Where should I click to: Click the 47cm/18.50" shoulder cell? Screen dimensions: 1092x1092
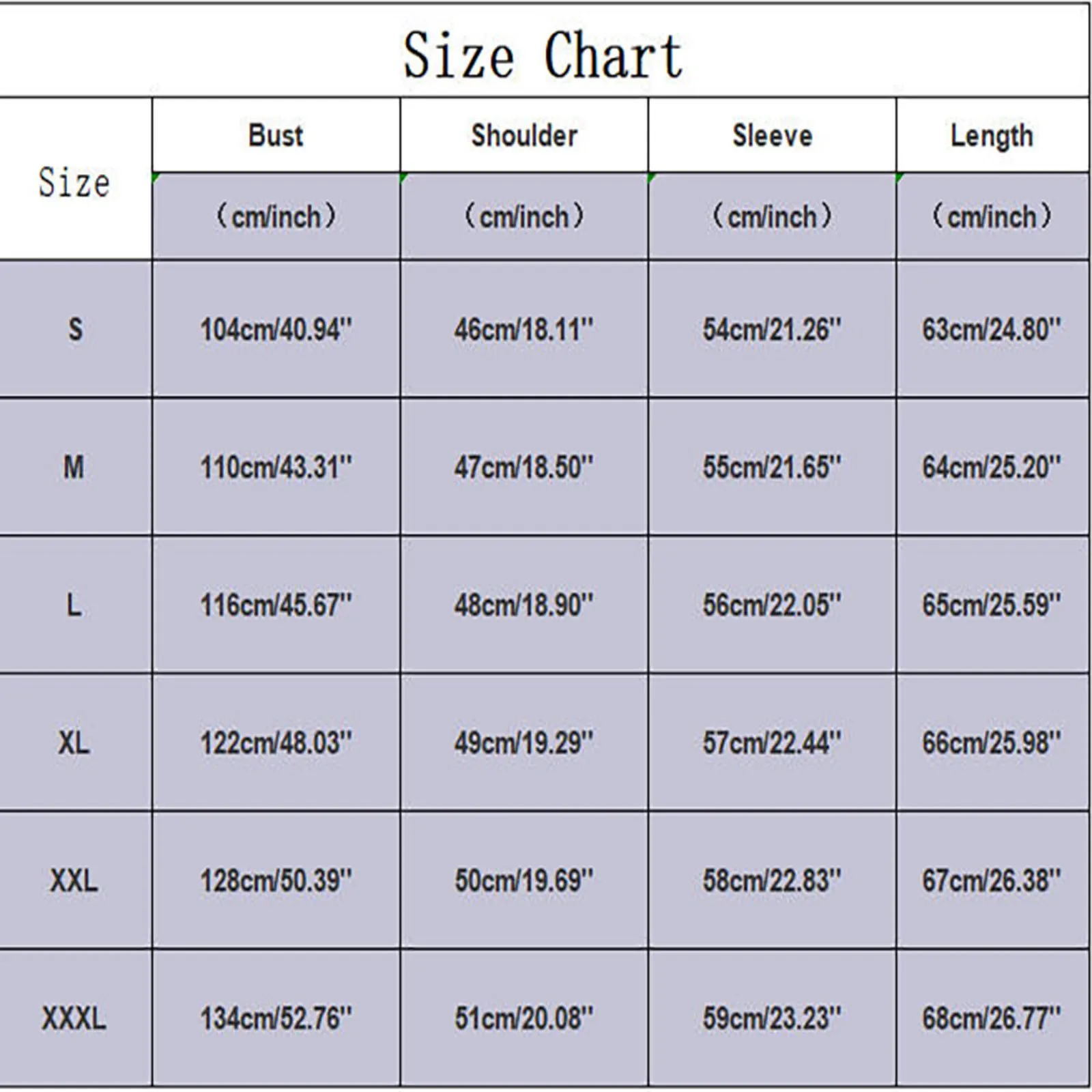524,468
